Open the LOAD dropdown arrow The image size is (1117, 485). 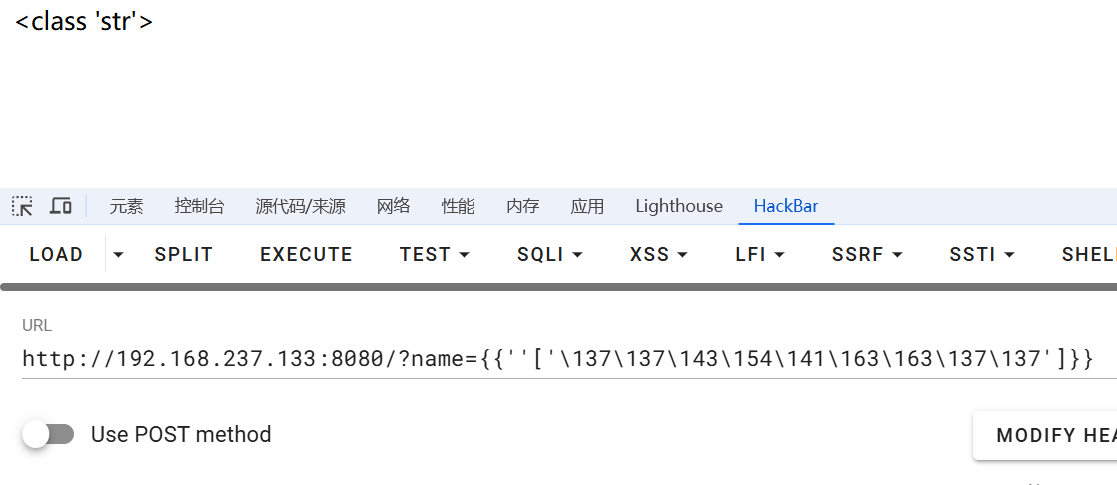coord(119,255)
